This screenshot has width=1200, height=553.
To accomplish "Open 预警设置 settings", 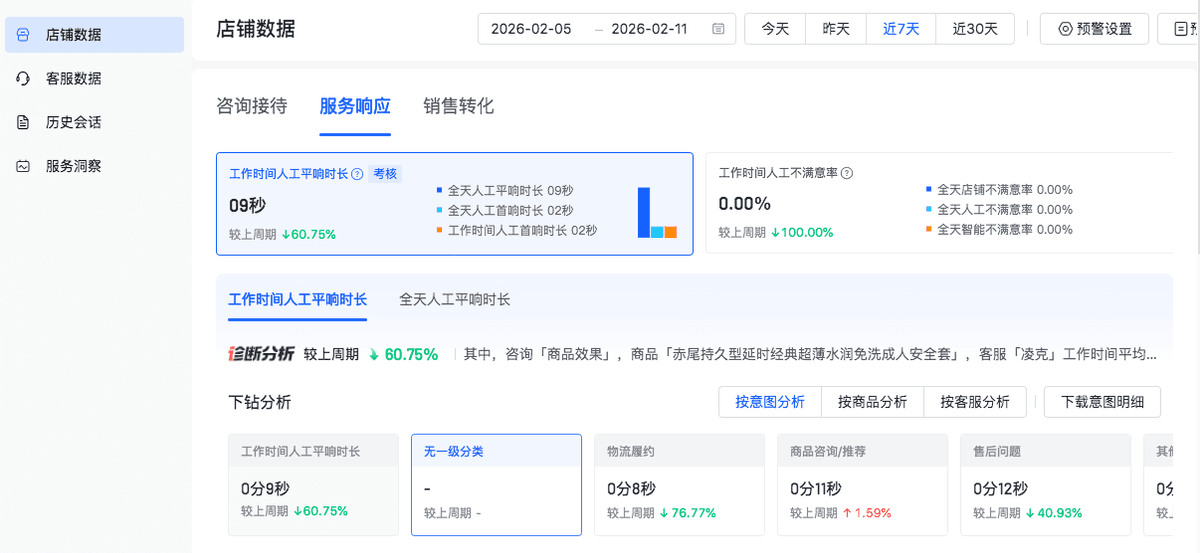I will 1095,29.
